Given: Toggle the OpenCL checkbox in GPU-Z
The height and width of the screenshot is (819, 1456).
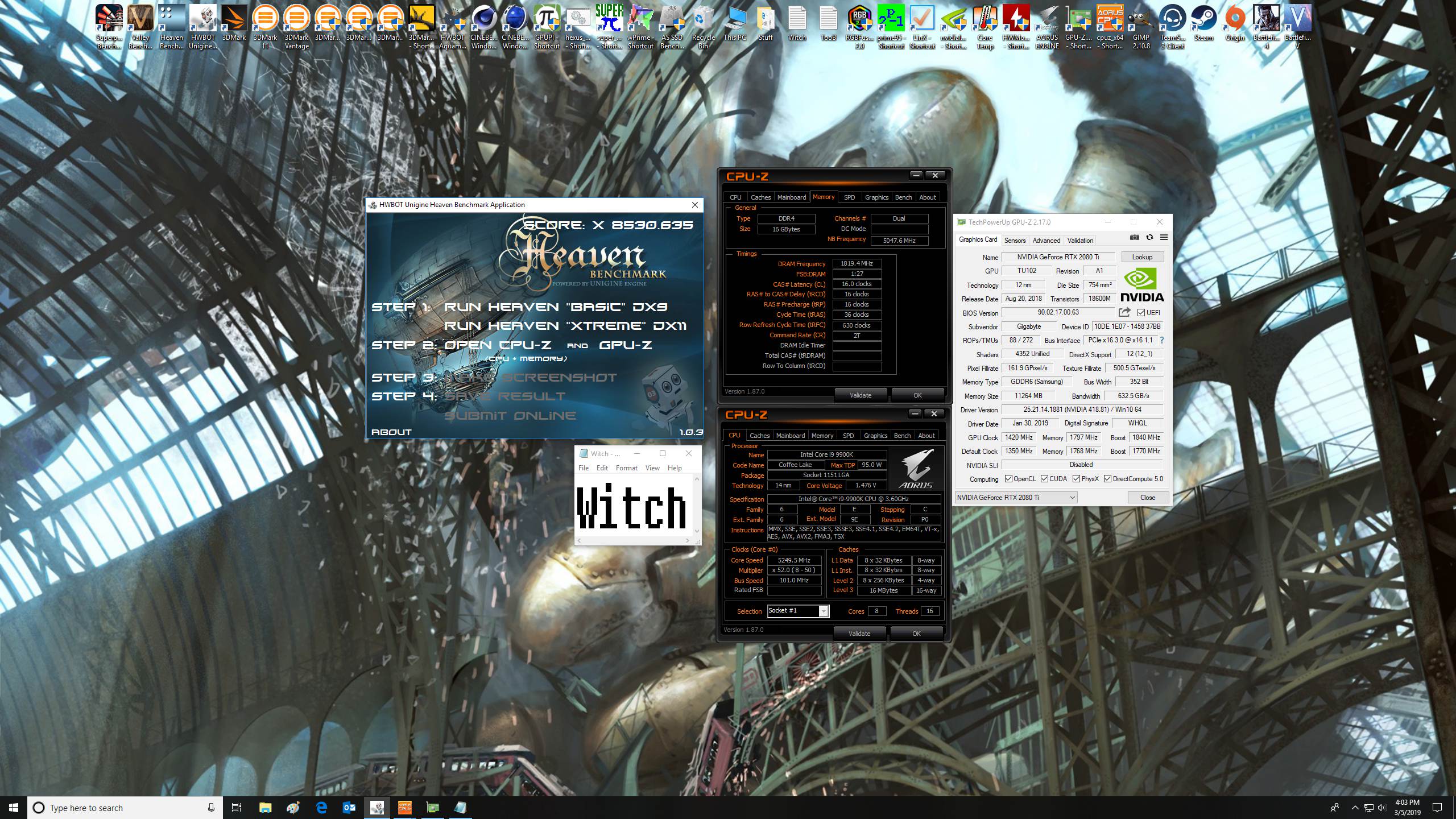Looking at the screenshot, I should pos(1008,479).
